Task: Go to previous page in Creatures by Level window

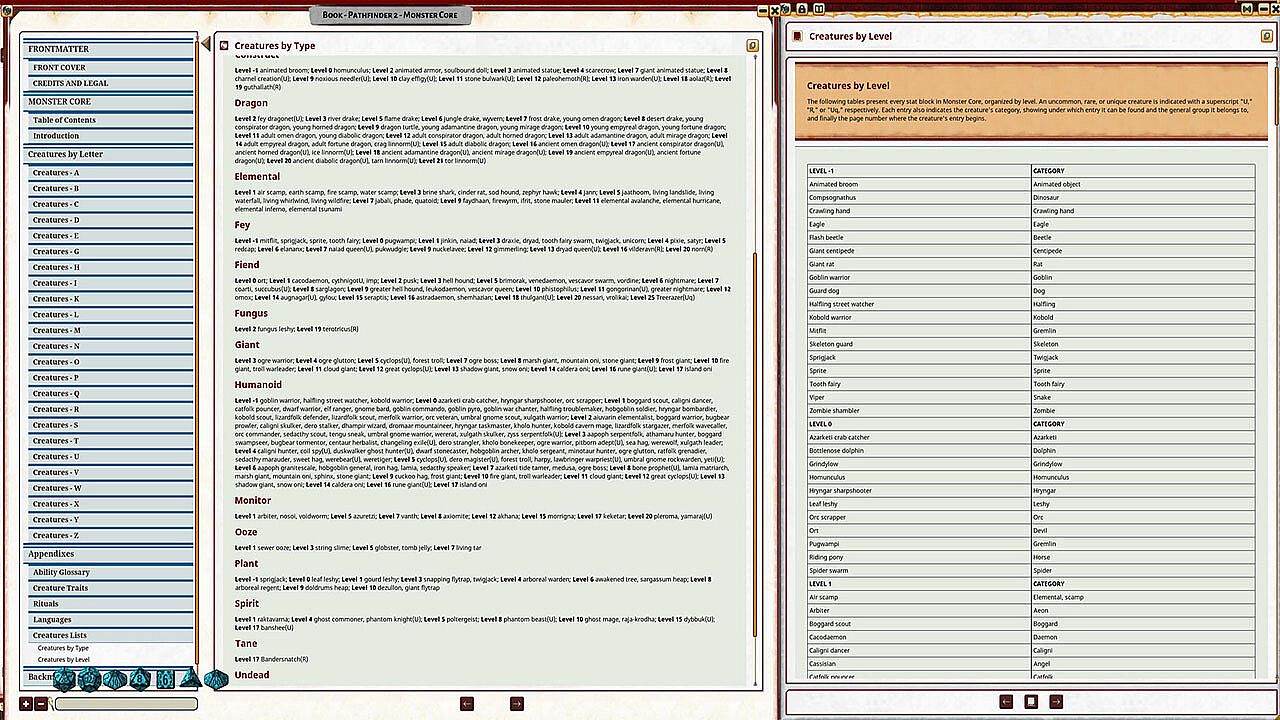Action: [x=1007, y=702]
